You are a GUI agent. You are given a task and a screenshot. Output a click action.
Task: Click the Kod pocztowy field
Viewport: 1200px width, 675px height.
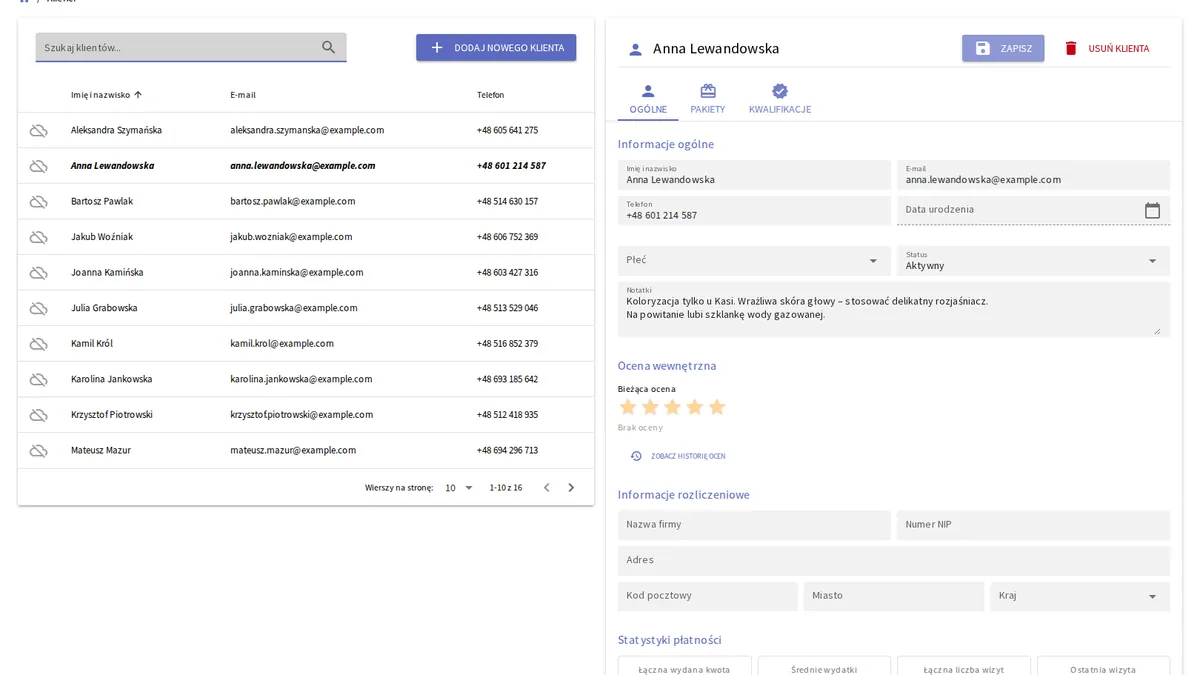pyautogui.click(x=708, y=596)
